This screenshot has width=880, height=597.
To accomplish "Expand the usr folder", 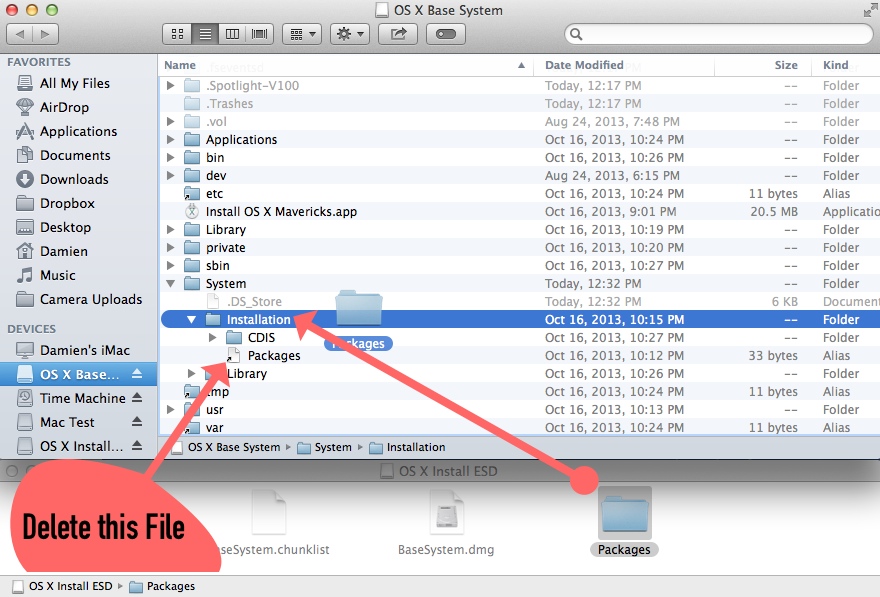I will (171, 410).
